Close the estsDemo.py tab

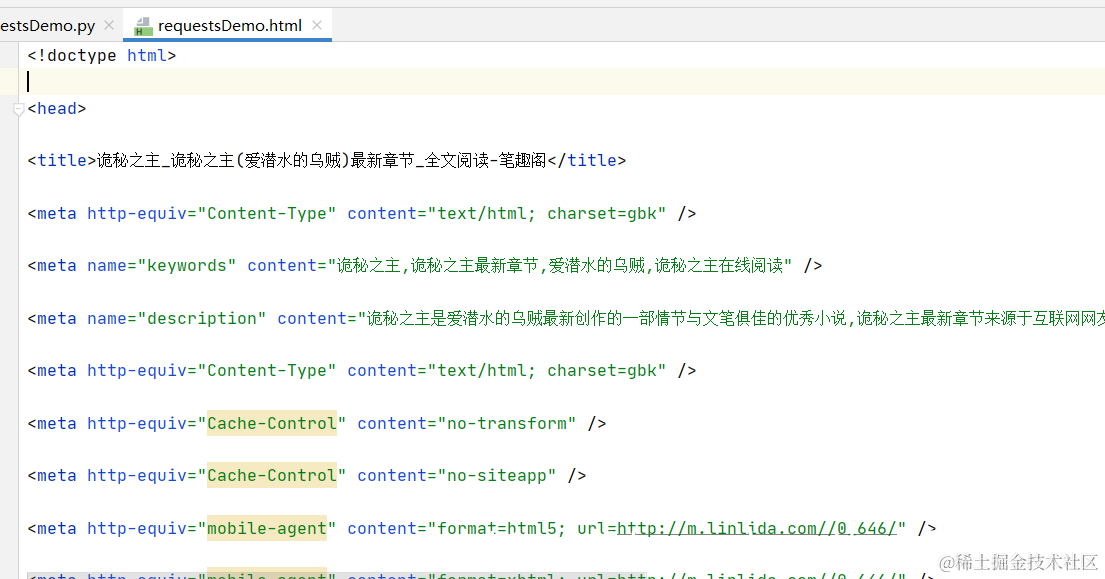point(109,25)
